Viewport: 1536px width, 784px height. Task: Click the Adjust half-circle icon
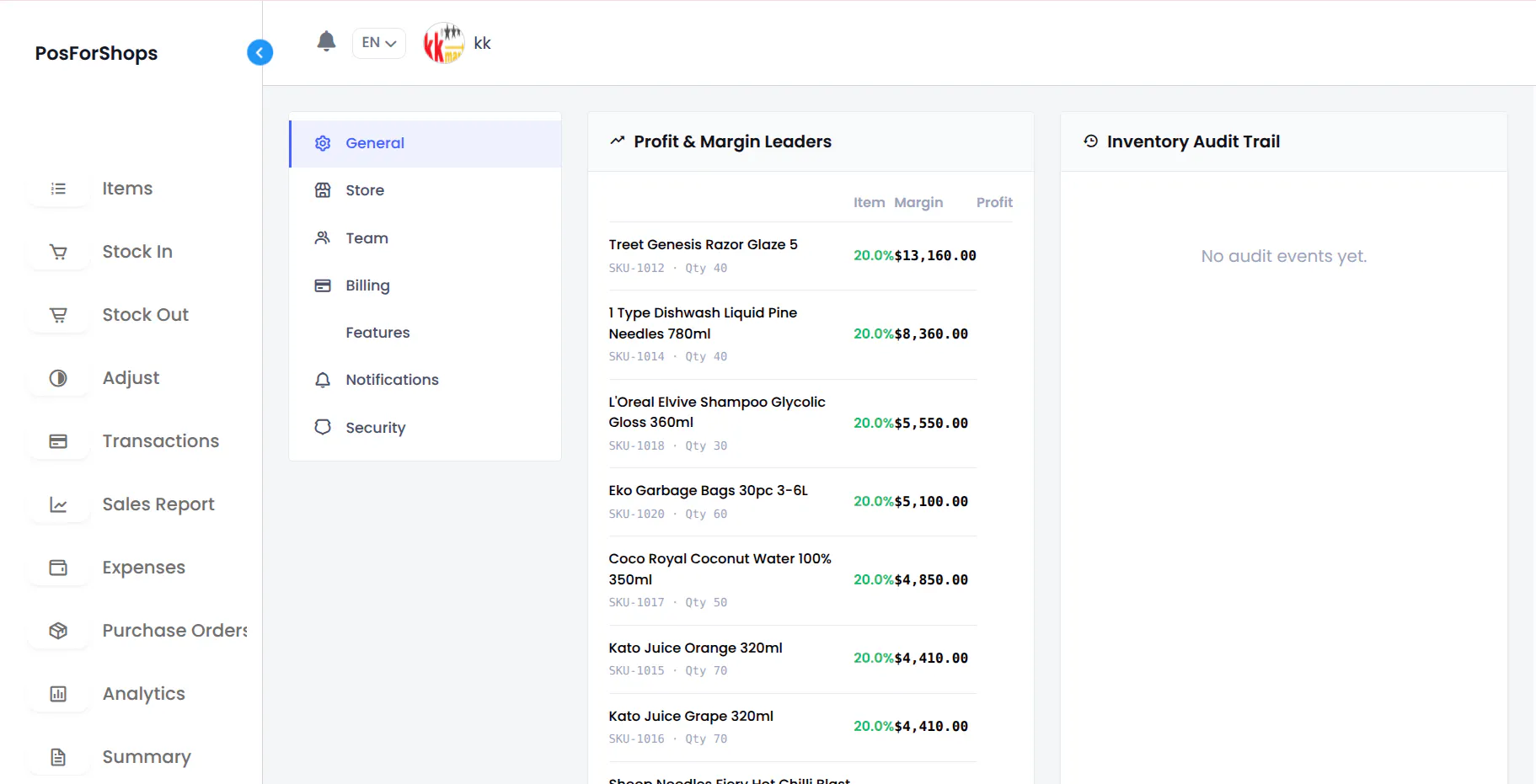coord(58,378)
